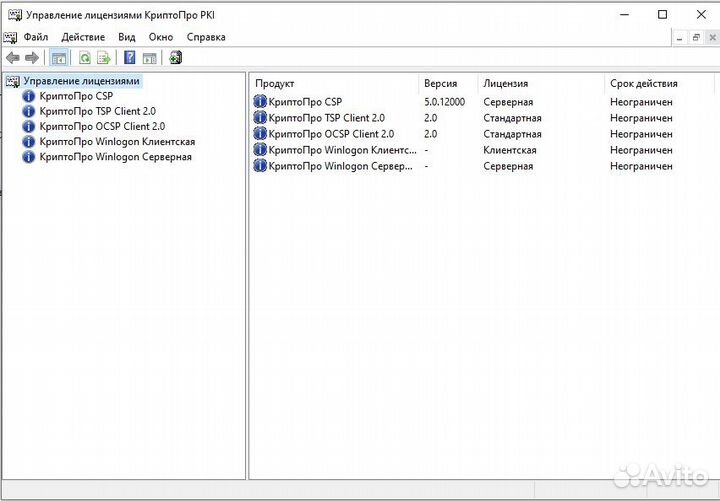Select КриптоПро TSP Client 2.0 in tree
720x501 pixels.
(x=97, y=111)
